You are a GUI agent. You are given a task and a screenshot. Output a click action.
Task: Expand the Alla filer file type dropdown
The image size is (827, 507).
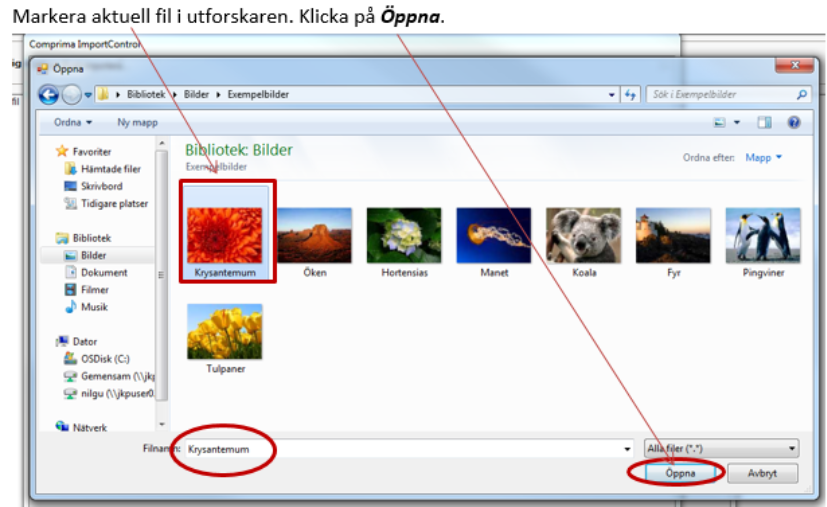[x=721, y=448]
